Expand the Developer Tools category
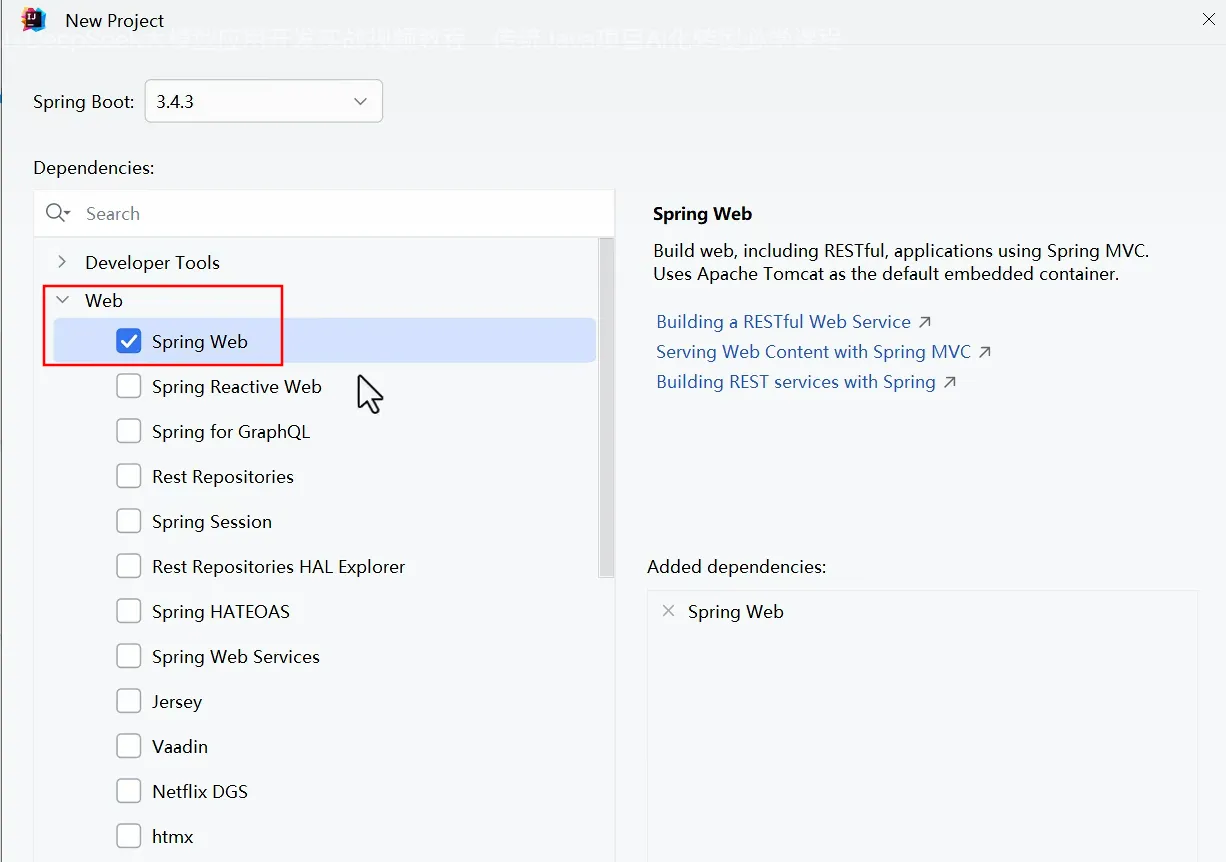Screen dimensions: 1226x862 click(x=62, y=262)
